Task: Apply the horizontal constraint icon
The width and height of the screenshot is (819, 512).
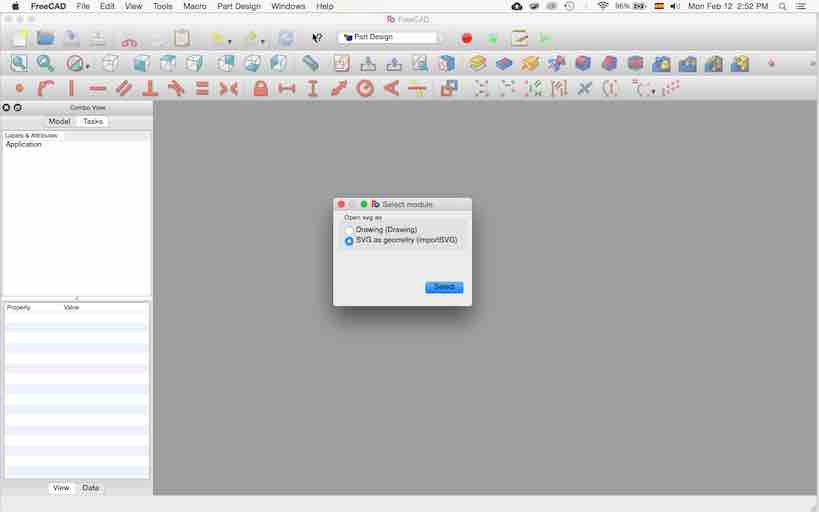Action: pyautogui.click(x=98, y=89)
